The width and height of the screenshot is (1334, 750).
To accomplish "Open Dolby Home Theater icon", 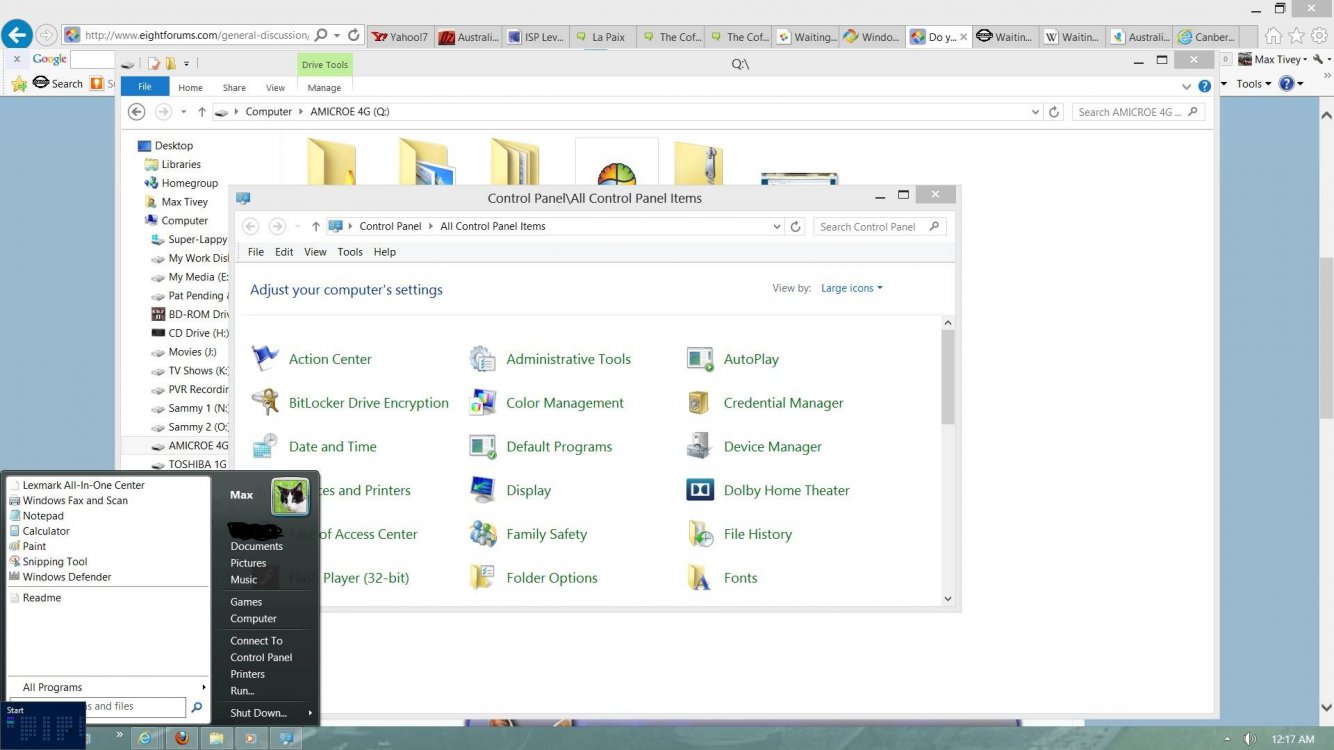I will click(x=700, y=490).
